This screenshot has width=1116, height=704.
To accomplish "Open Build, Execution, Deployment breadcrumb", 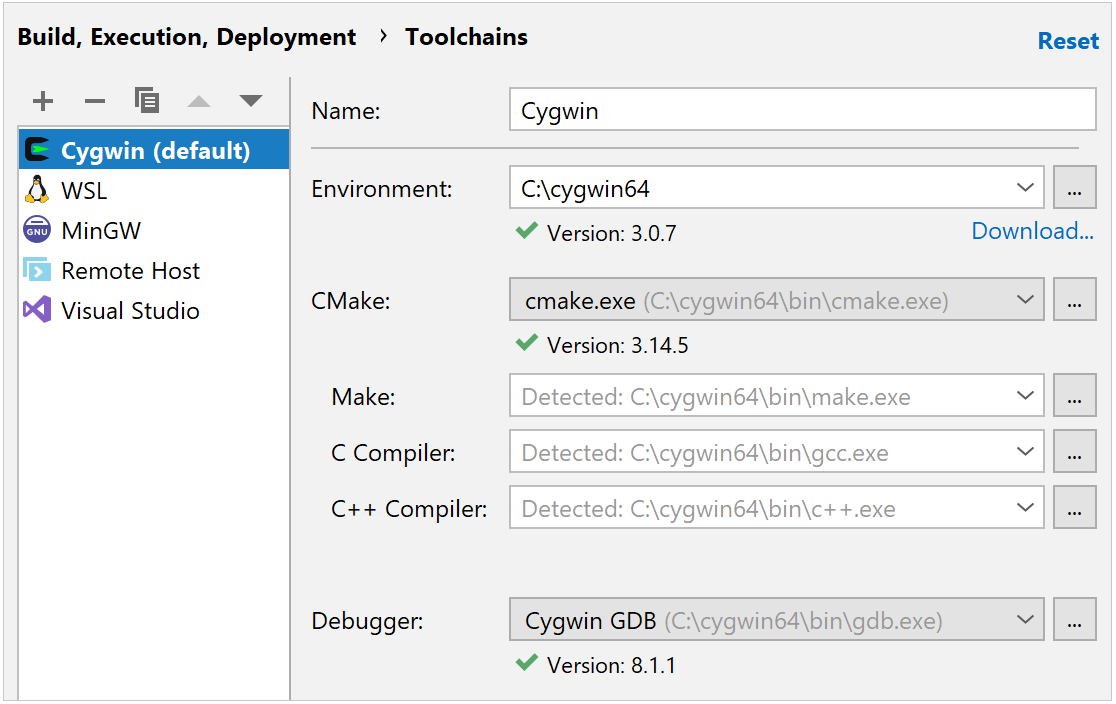I will pos(187,38).
